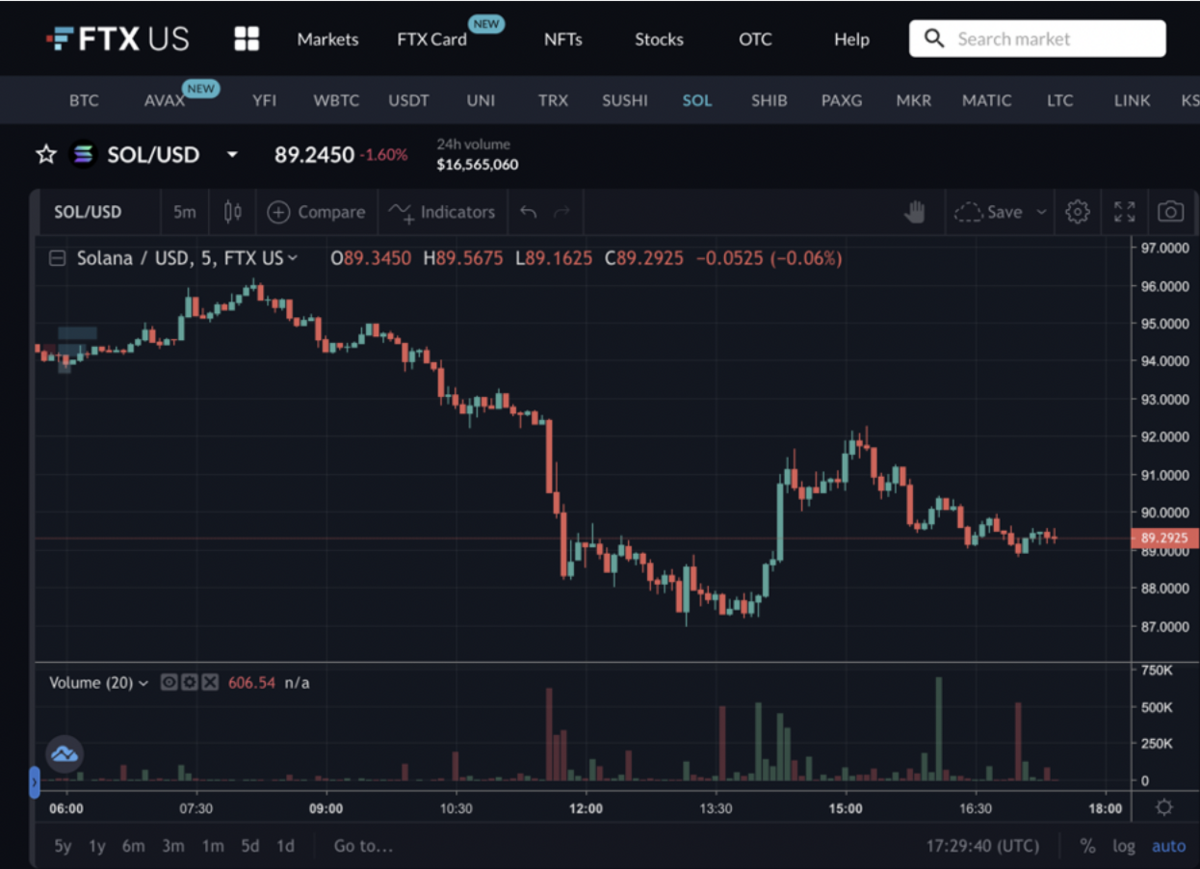Open the OTC page
The image size is (1200, 869).
(755, 40)
